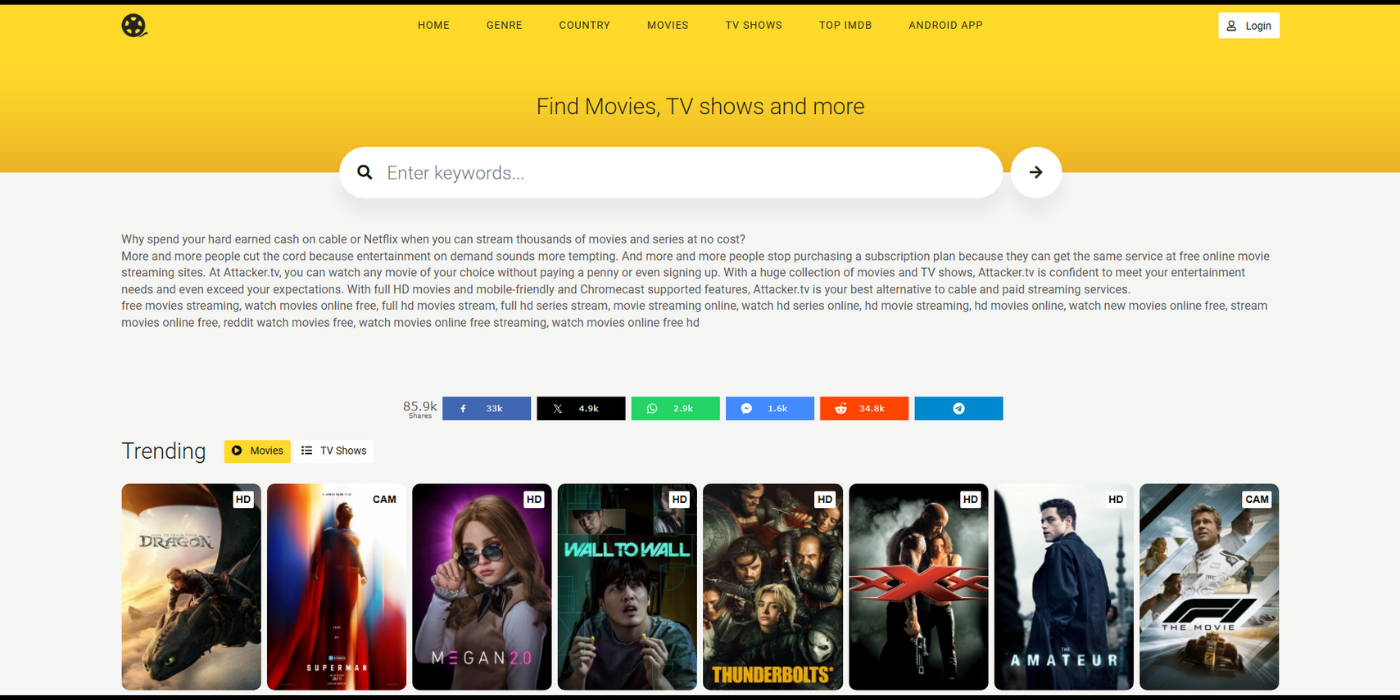
Task: Click the magnifying glass search icon
Action: tap(365, 173)
